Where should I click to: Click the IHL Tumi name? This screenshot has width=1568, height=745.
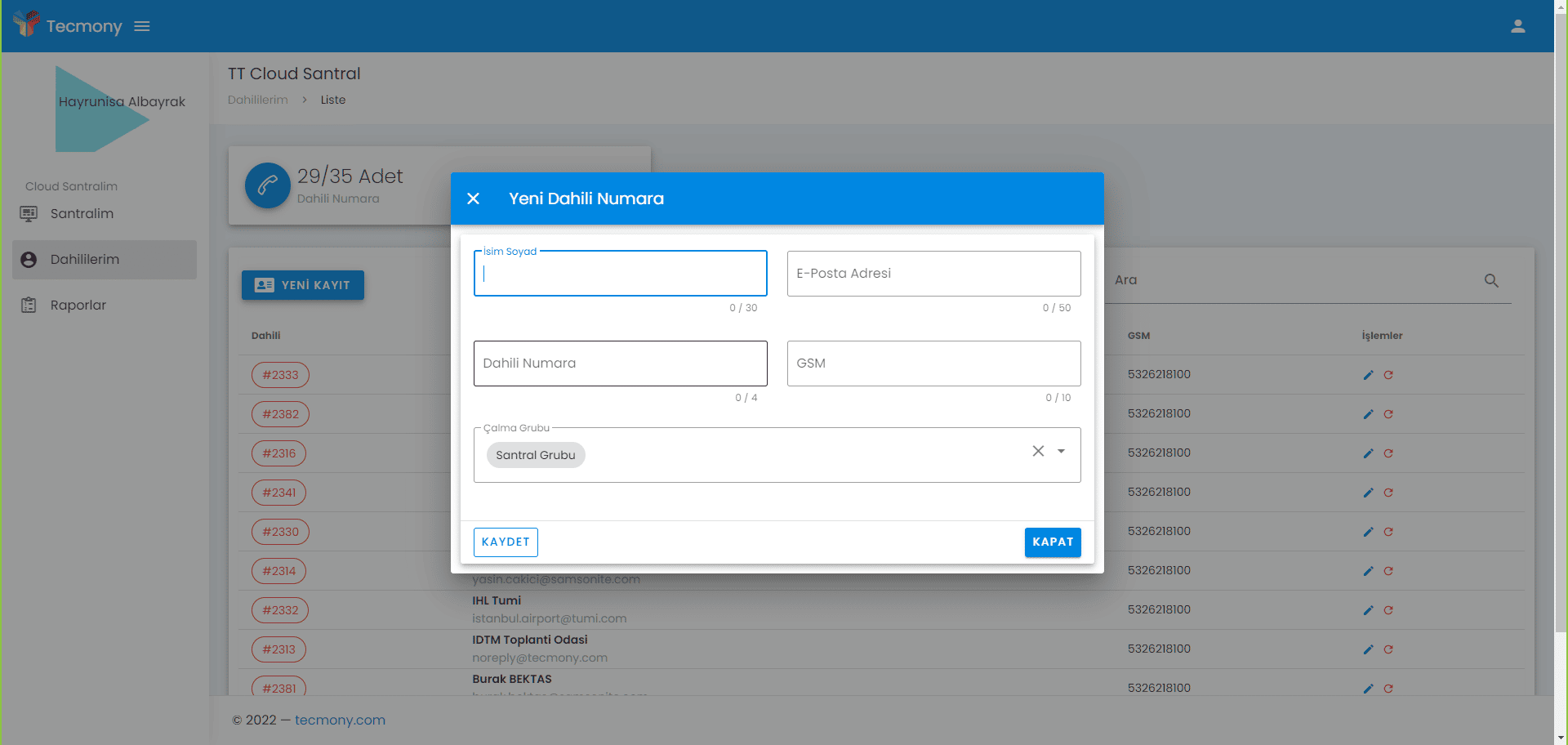(x=497, y=600)
